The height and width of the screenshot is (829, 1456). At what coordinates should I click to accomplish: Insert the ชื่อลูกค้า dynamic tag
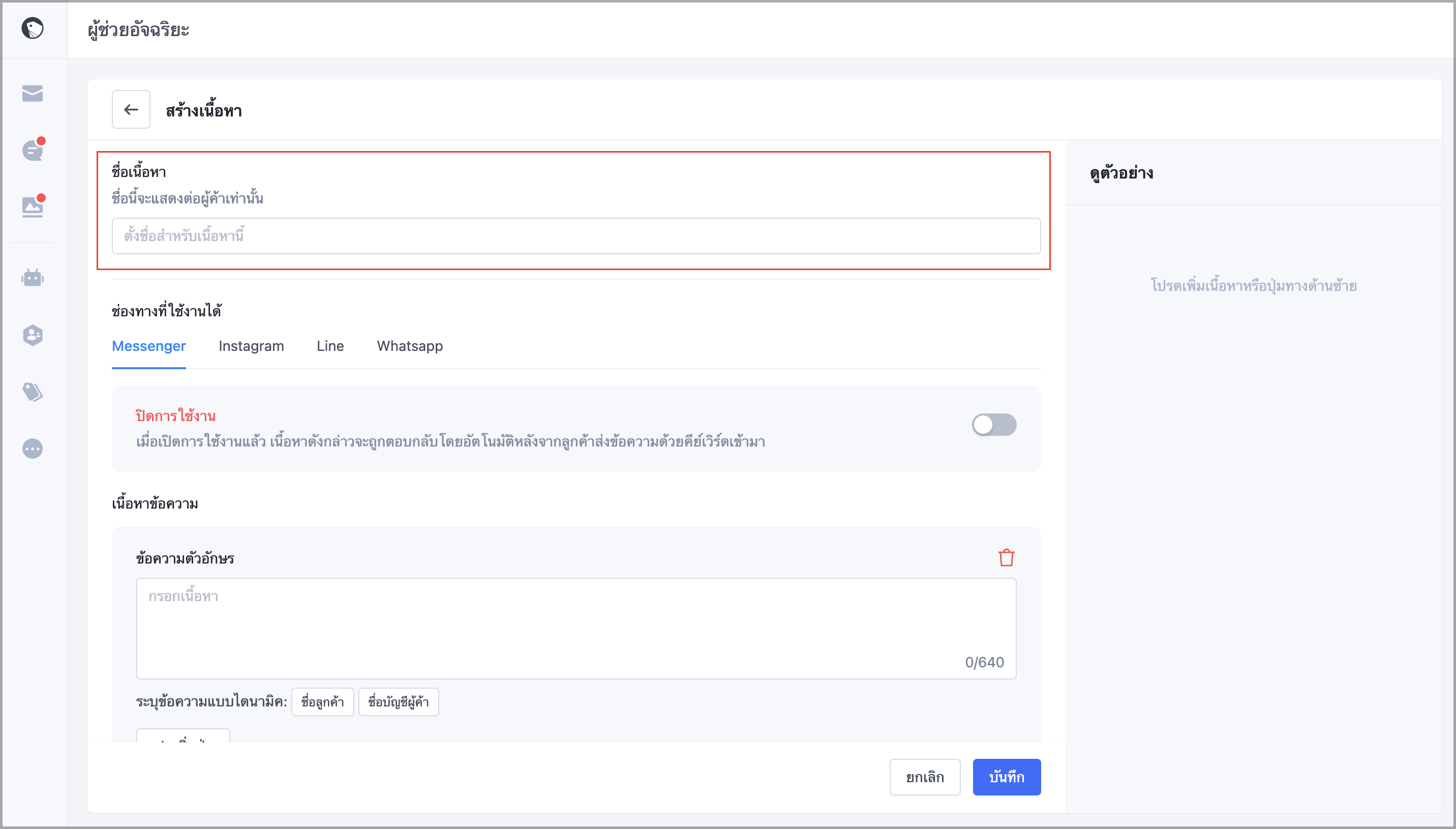[x=323, y=702]
